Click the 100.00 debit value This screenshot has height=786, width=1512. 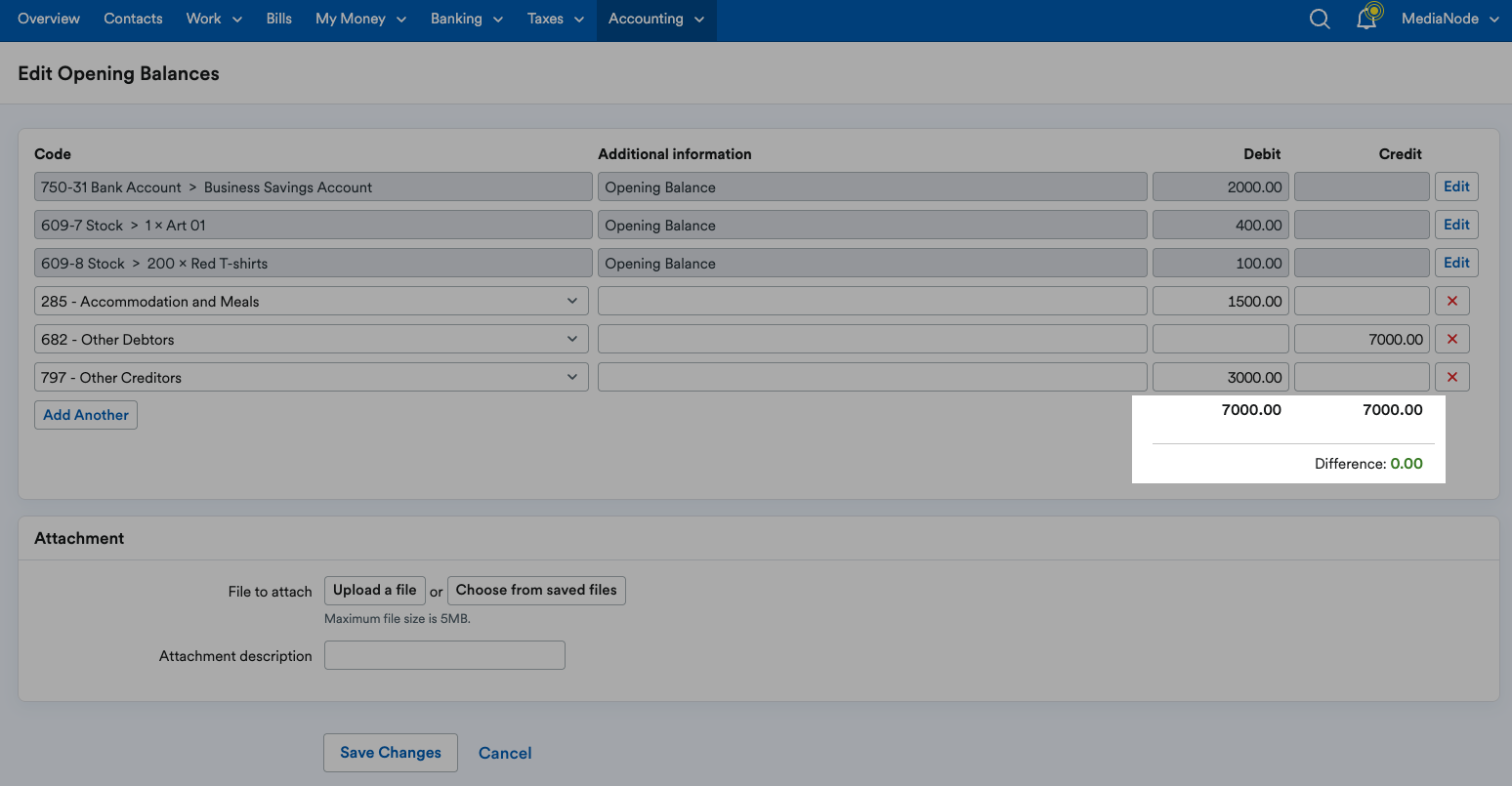pyautogui.click(x=1221, y=263)
